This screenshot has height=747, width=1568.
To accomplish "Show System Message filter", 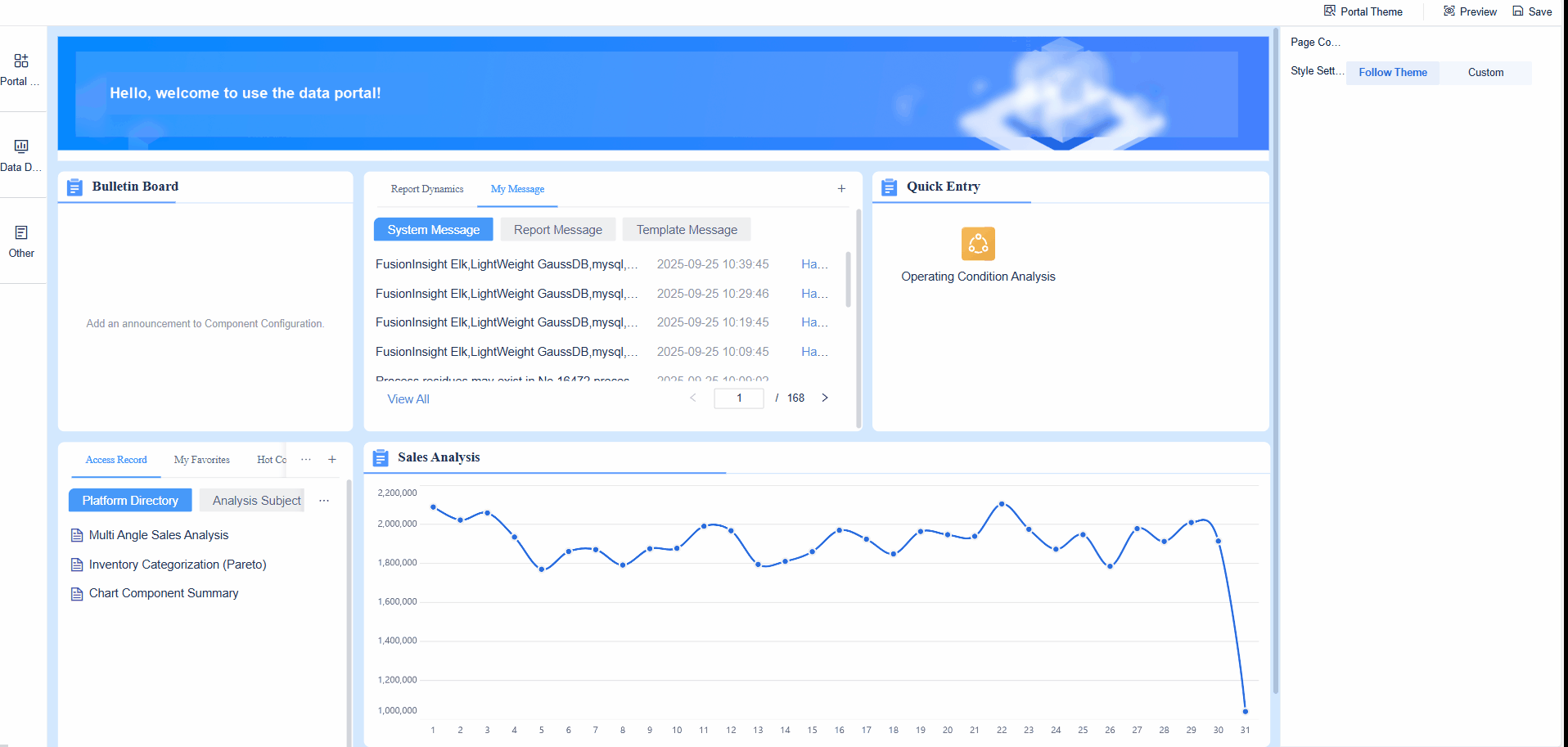I will [x=434, y=230].
